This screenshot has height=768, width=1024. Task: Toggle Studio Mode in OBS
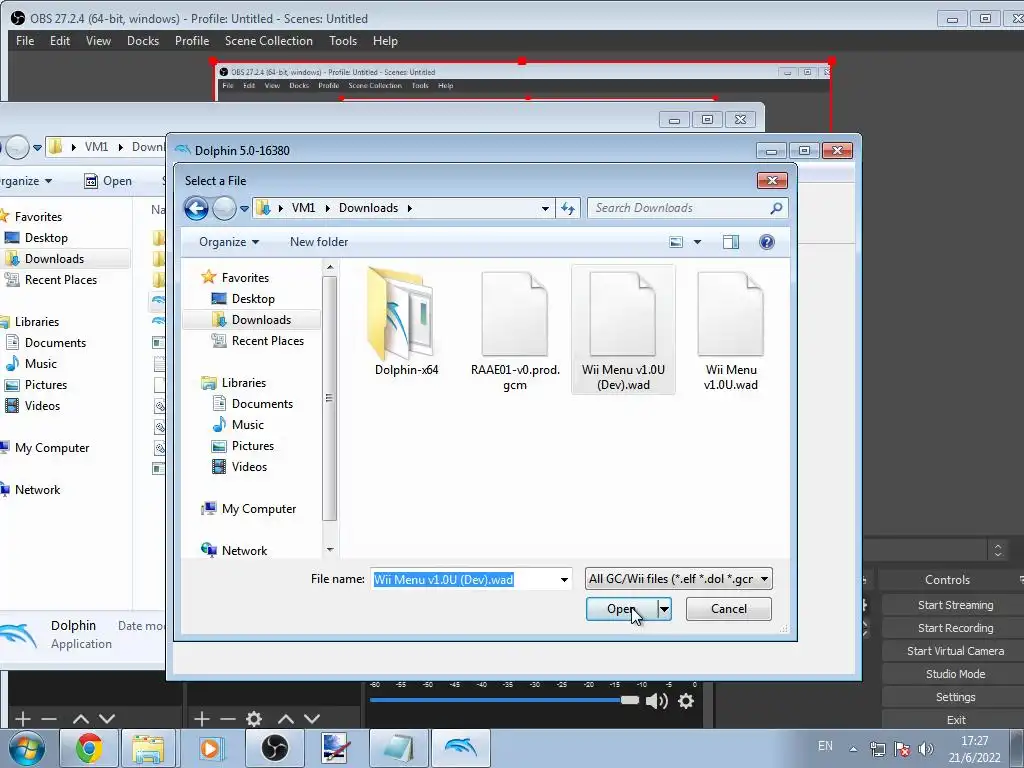955,673
